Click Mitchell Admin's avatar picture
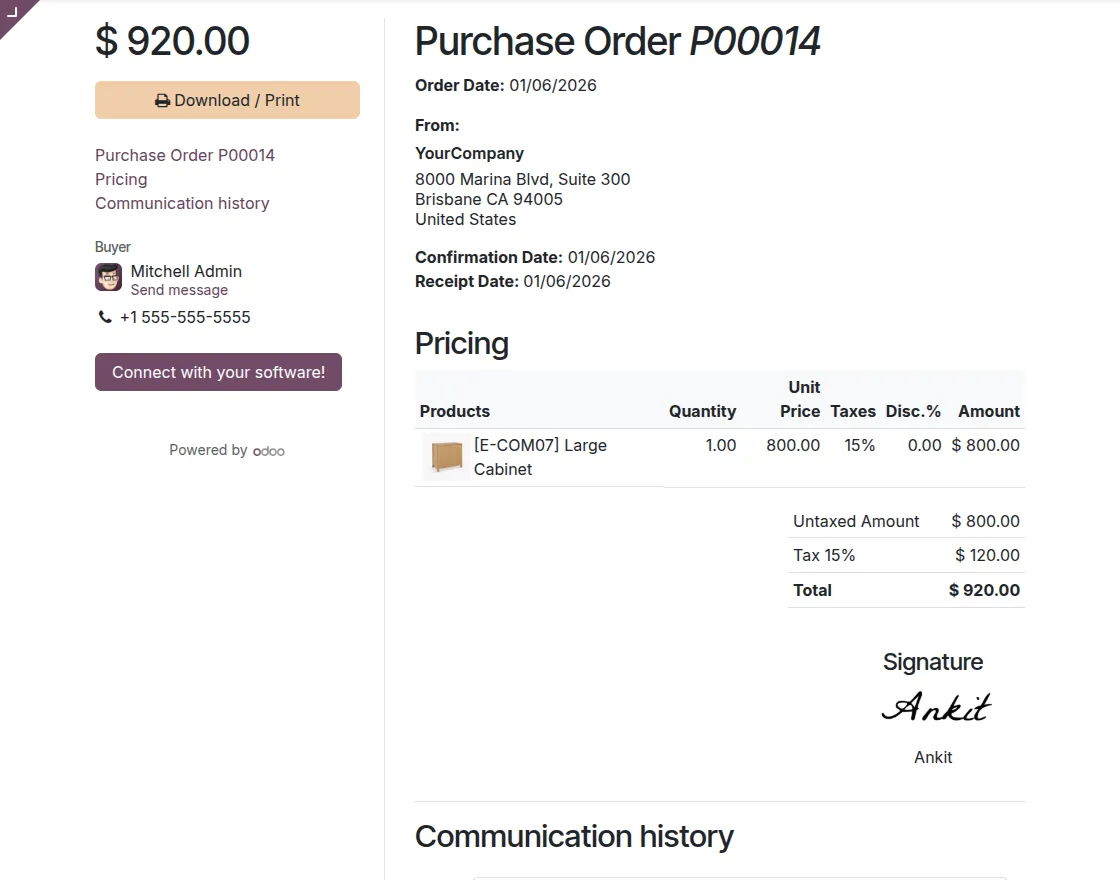Screen dimensions: 1120x880 pos(108,277)
